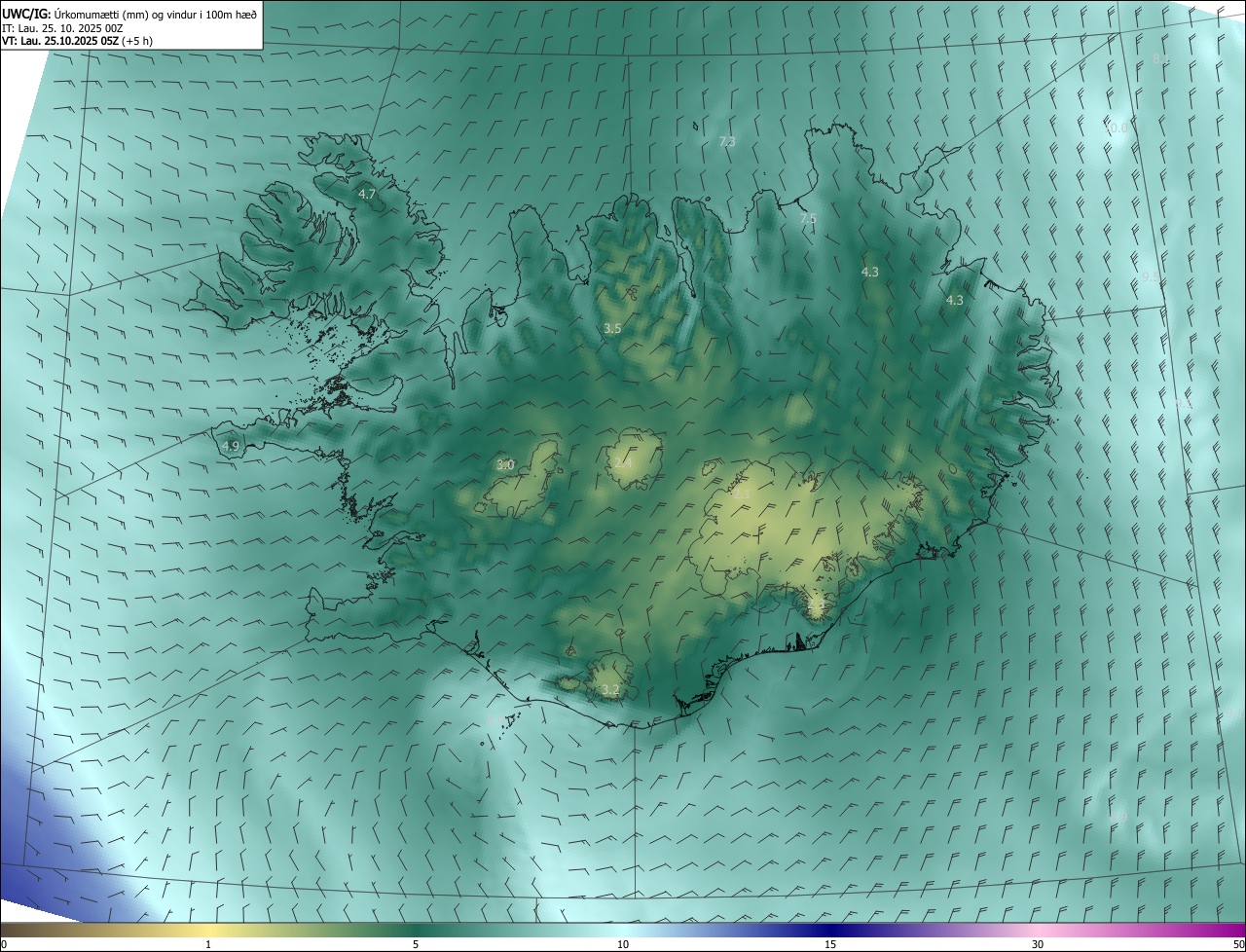Image resolution: width=1246 pixels, height=952 pixels.
Task: Click the 3.2 value on the southern glacier
Action: pos(610,690)
